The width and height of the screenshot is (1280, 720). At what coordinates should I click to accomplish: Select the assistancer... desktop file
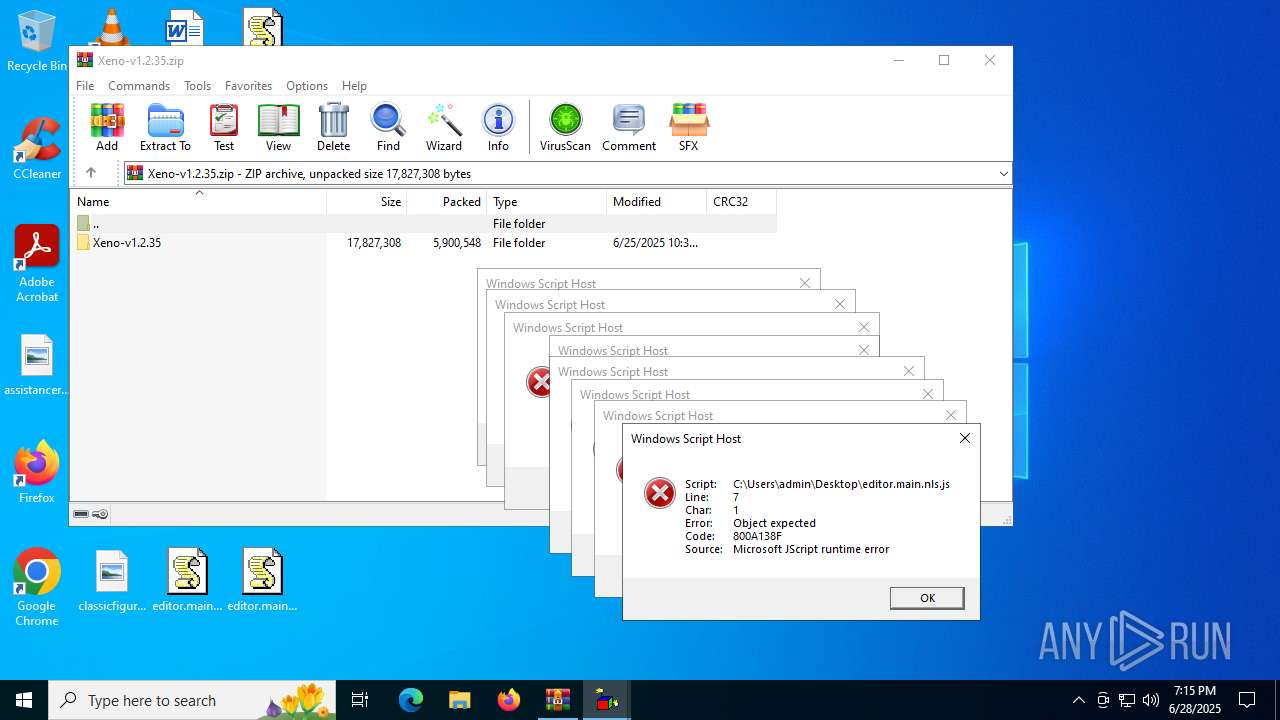click(x=37, y=365)
